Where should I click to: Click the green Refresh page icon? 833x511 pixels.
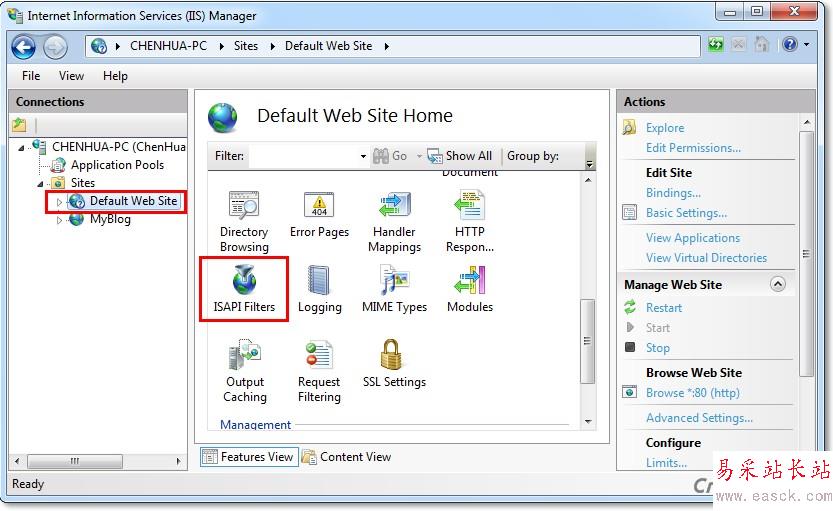point(716,44)
